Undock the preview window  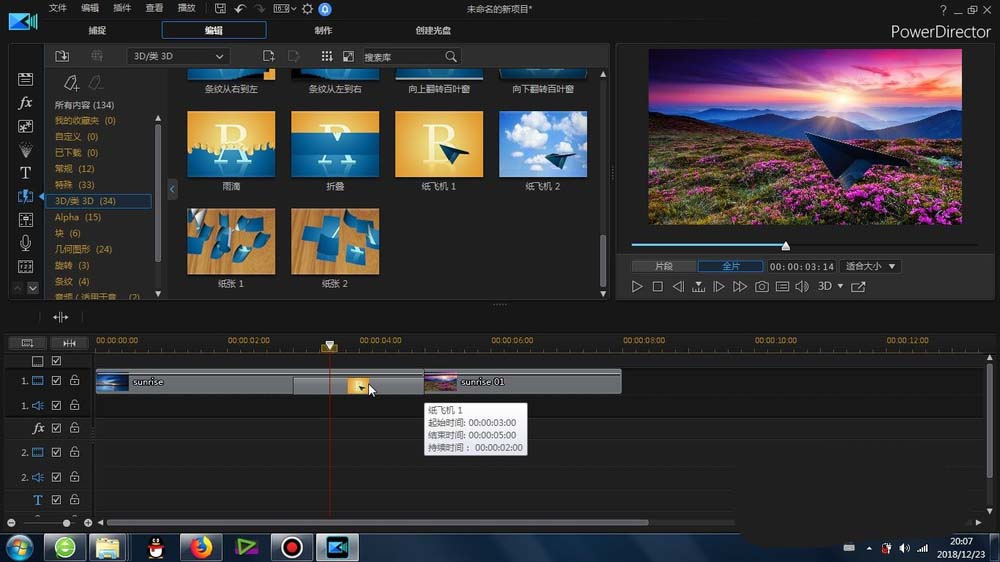(x=858, y=287)
